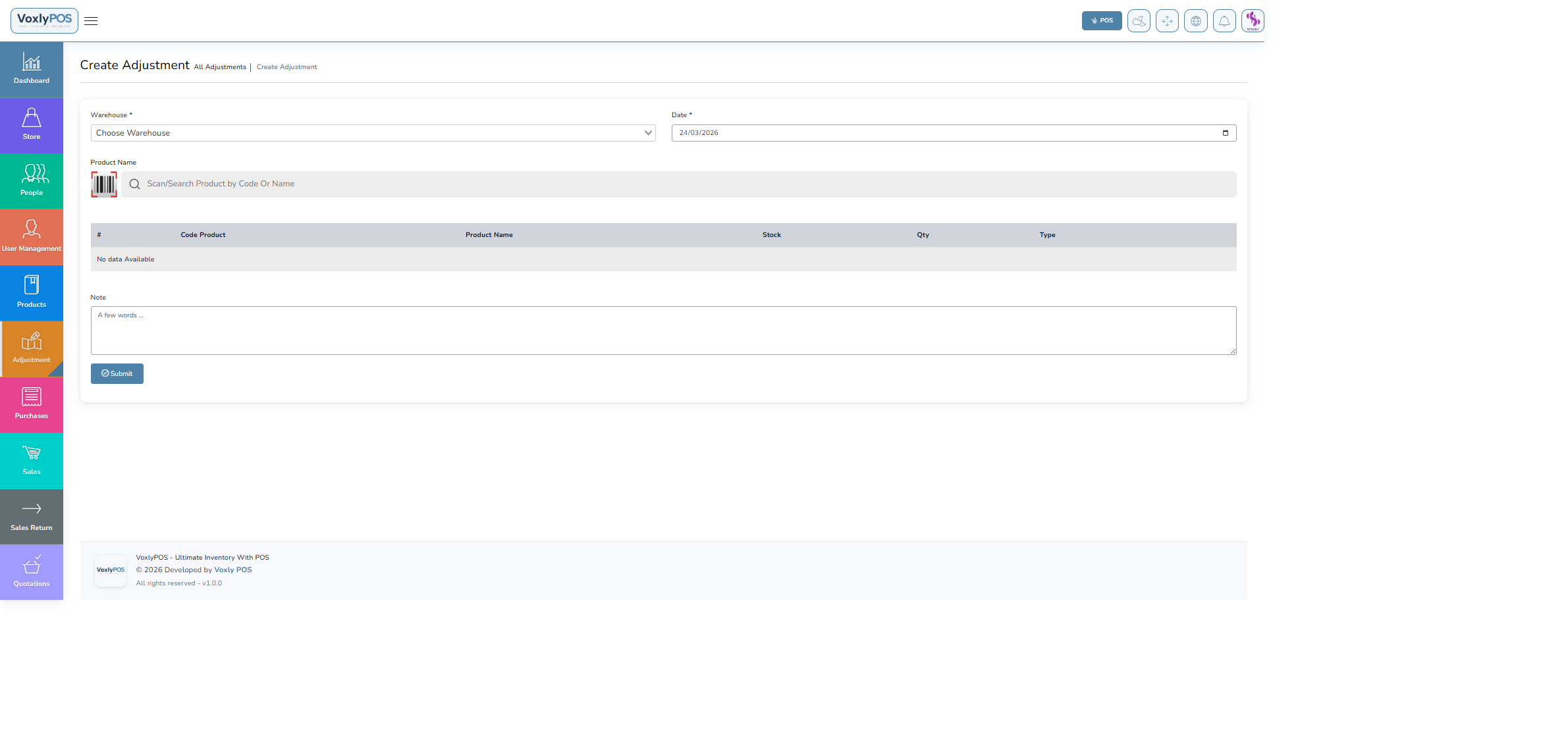Viewport: 1568px width, 750px height.
Task: Open the Dashboard from the sidebar
Action: pyautogui.click(x=31, y=68)
